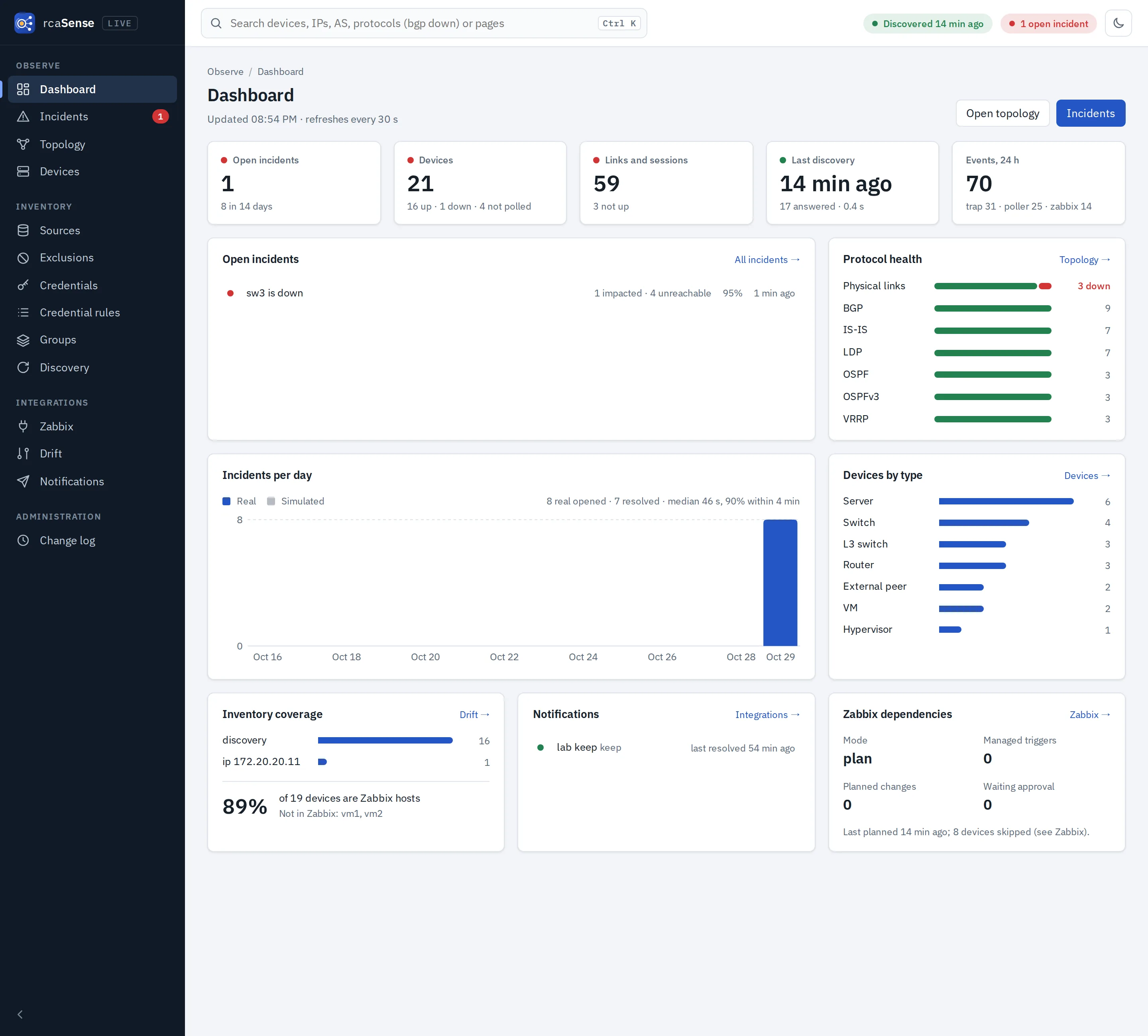Follow Zabbix link in Zabbix dependencies
The height and width of the screenshot is (1036, 1148).
point(1090,715)
